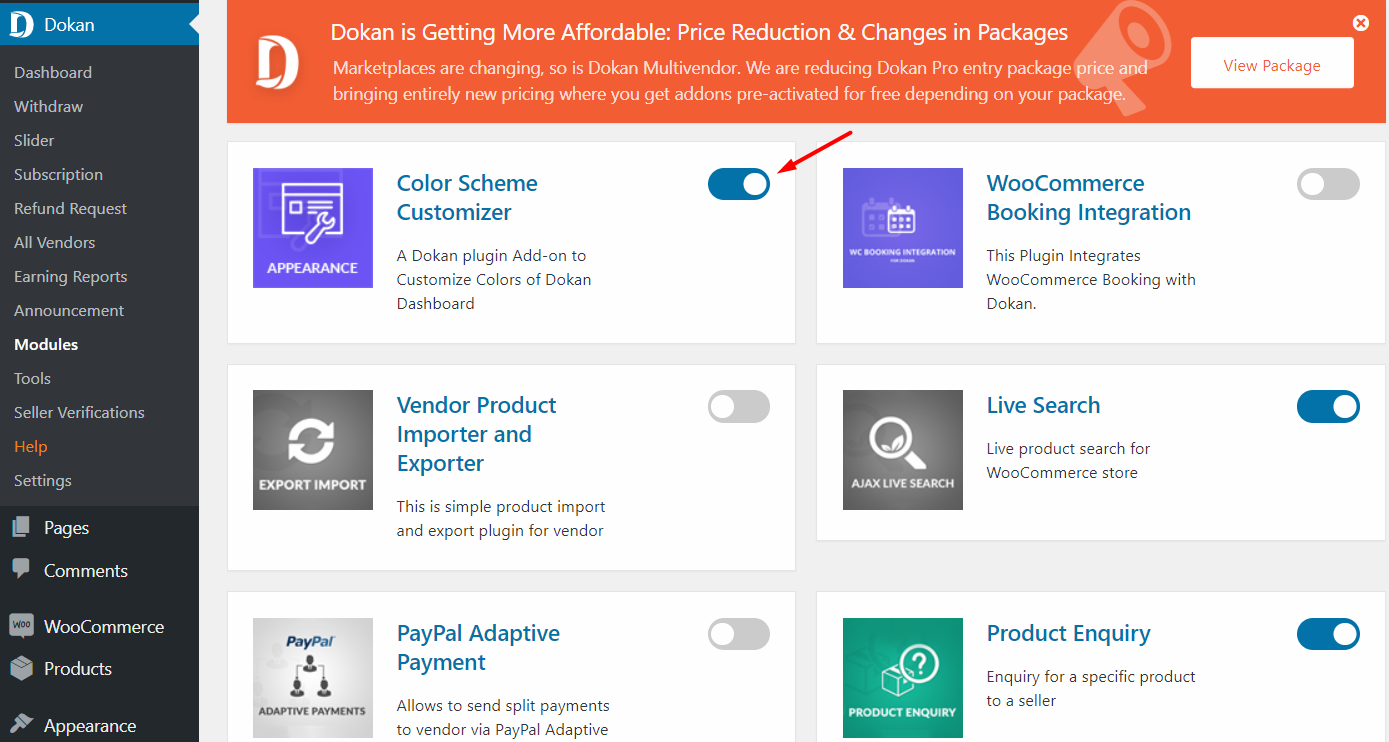Image resolution: width=1389 pixels, height=742 pixels.
Task: Turn off the Live Search module
Action: 1328,406
